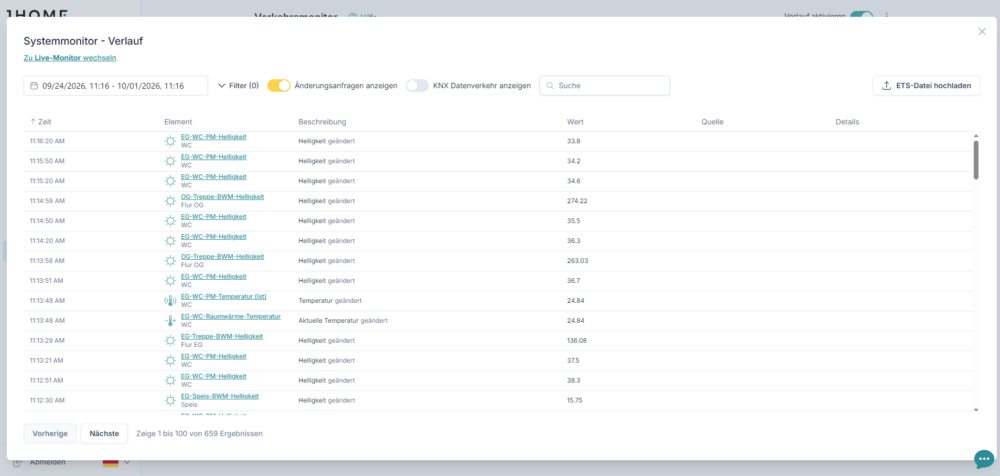Focus the Suche search field
Viewport: 1000px width, 476px height.
(x=605, y=86)
